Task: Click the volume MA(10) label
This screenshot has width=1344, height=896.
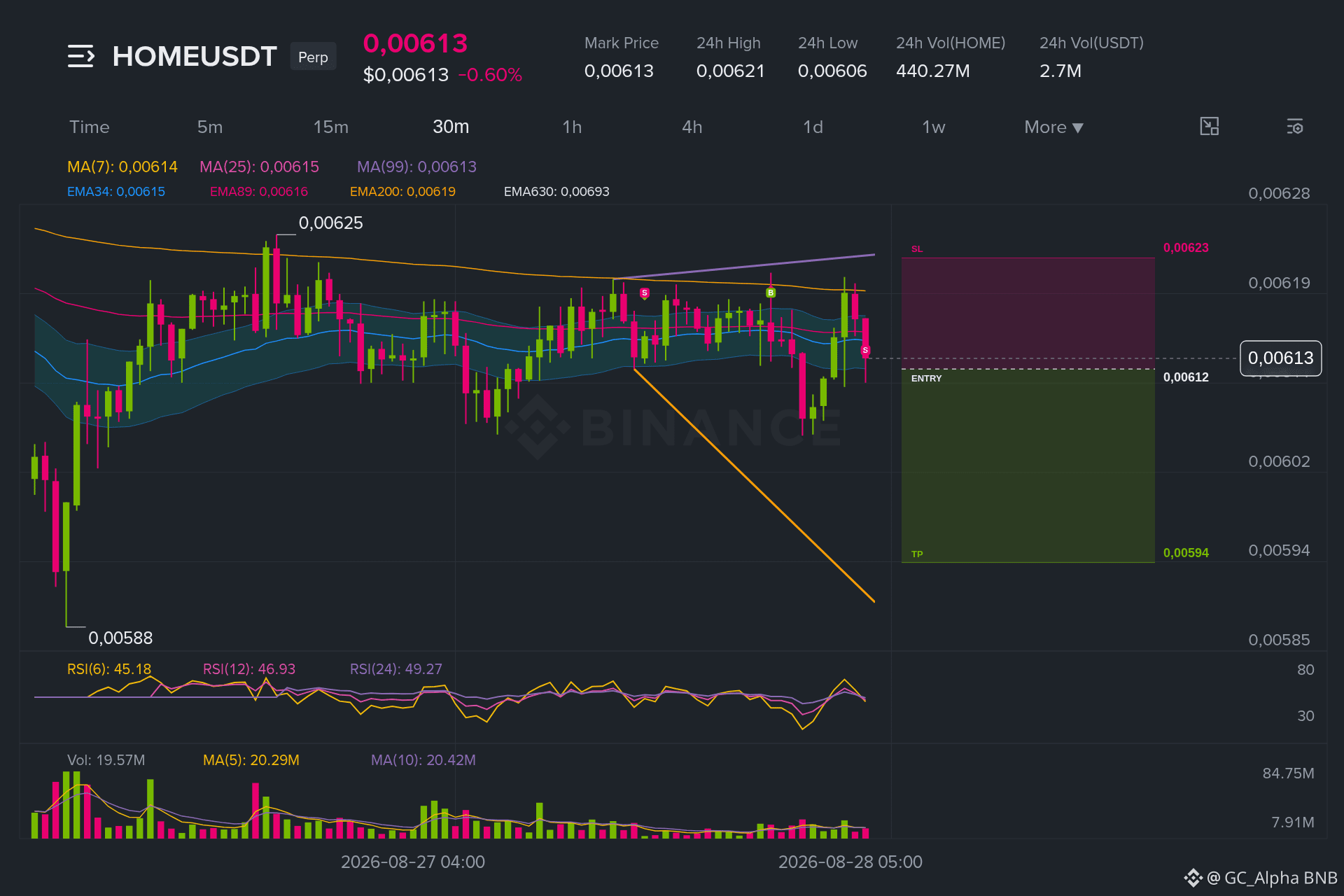Action: pos(423,760)
